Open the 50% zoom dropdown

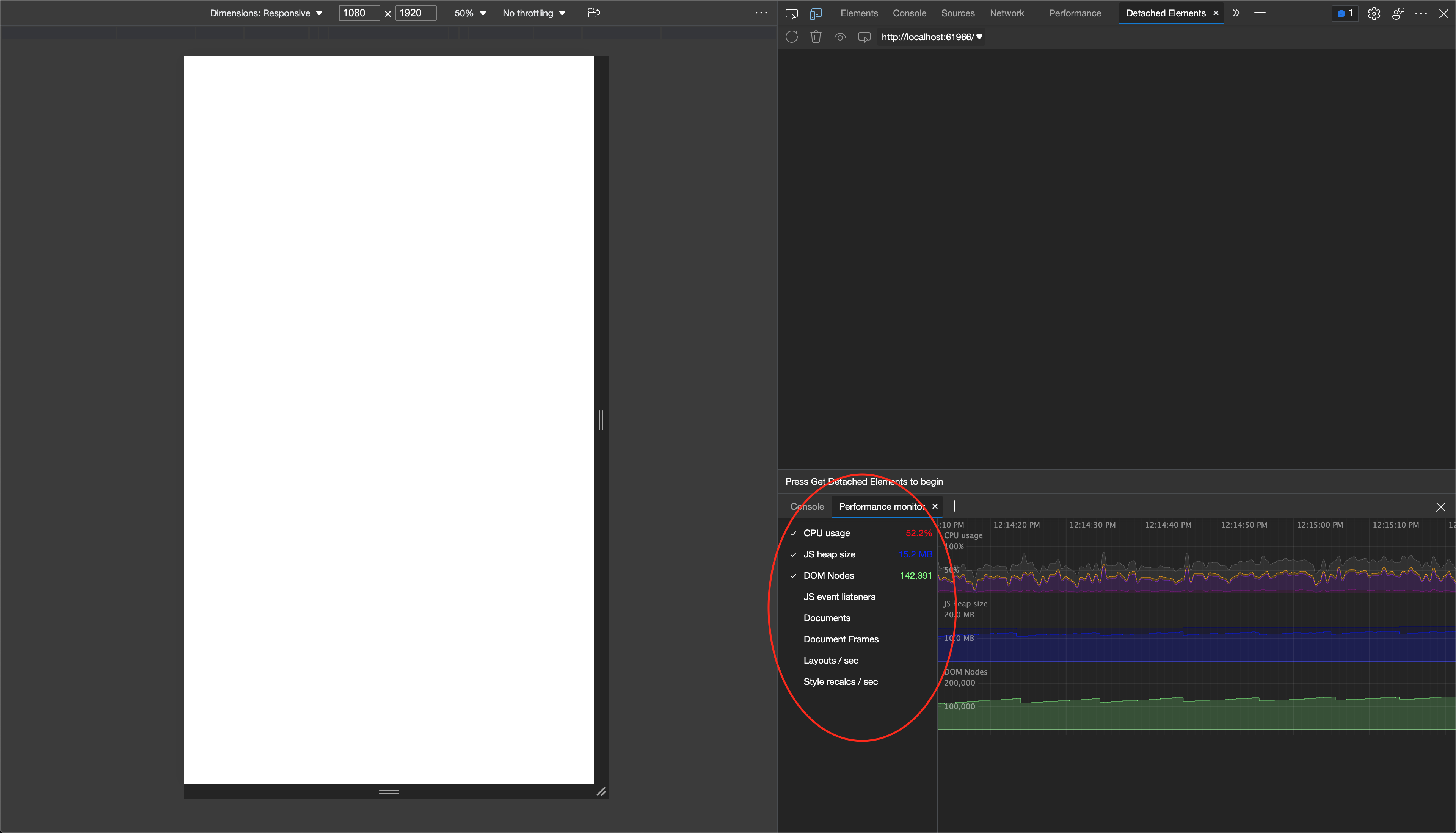(469, 13)
